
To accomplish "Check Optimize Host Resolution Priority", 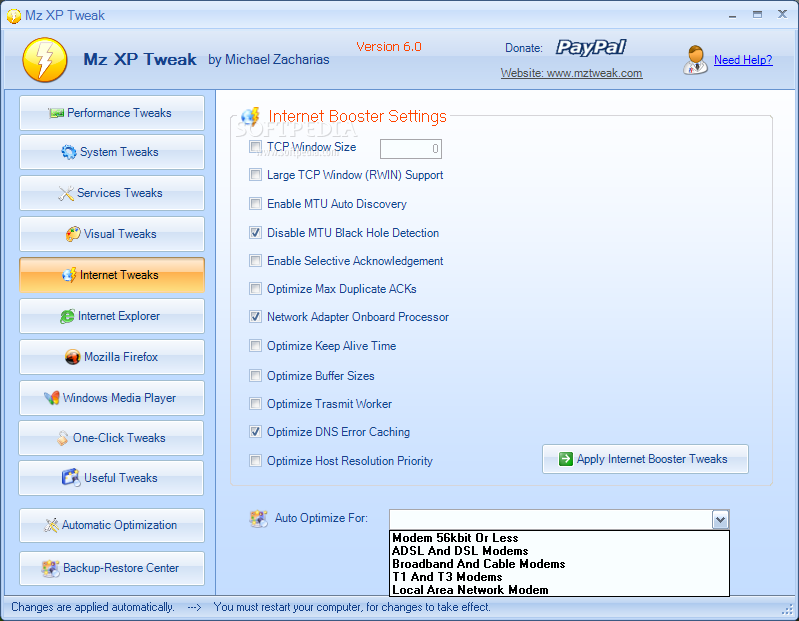I will [255, 461].
